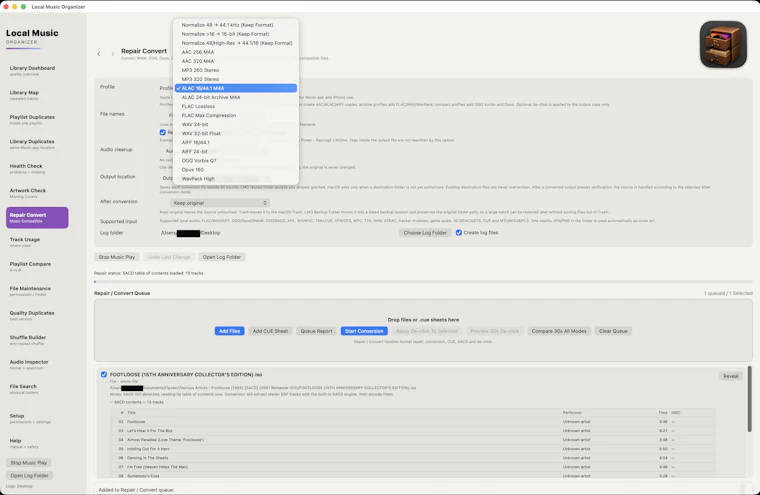Choose AAC 256 M4A profile
Screen dimensions: 760x495
click(236, 52)
